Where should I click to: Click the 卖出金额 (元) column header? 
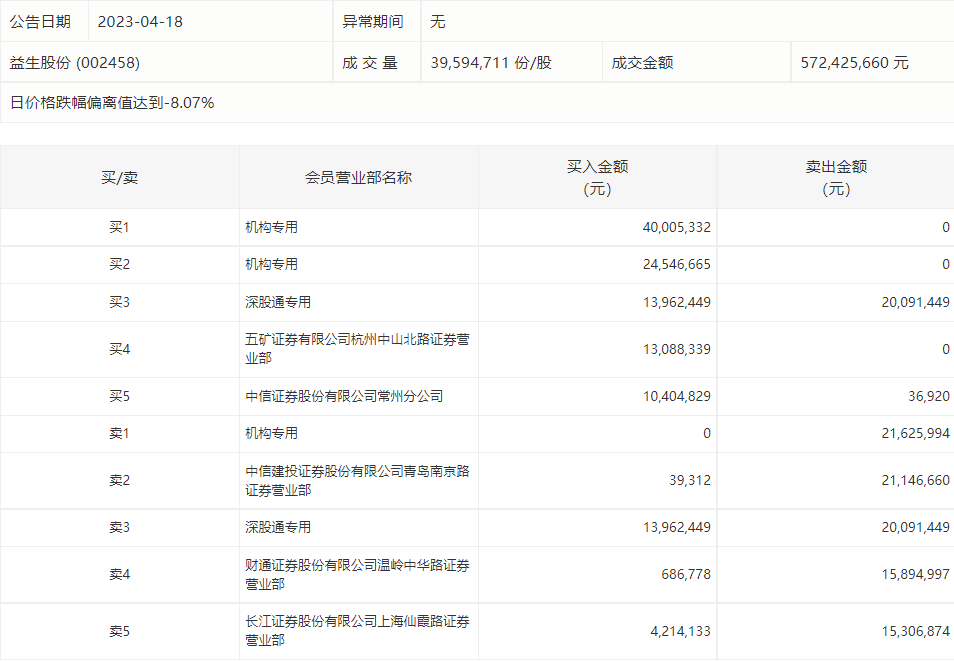[x=836, y=178]
